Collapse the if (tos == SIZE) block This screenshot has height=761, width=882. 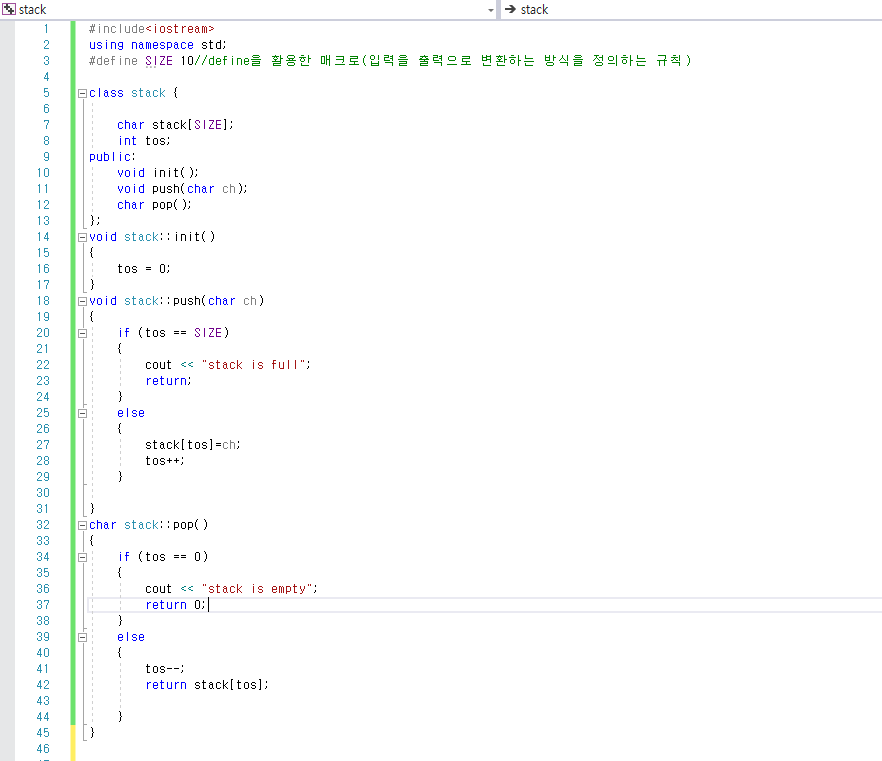click(x=82, y=334)
